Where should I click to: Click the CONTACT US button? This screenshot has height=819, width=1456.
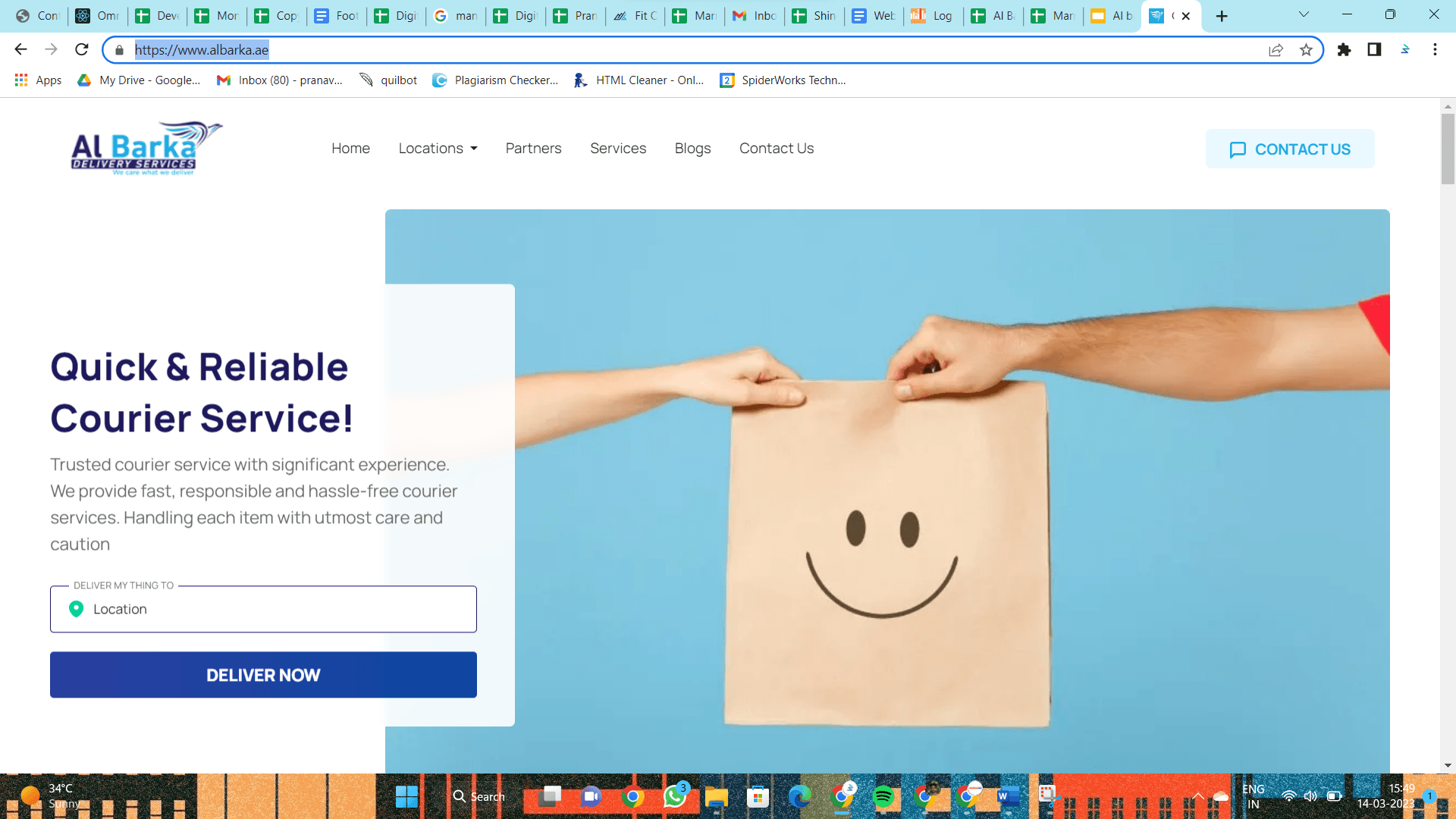point(1289,149)
